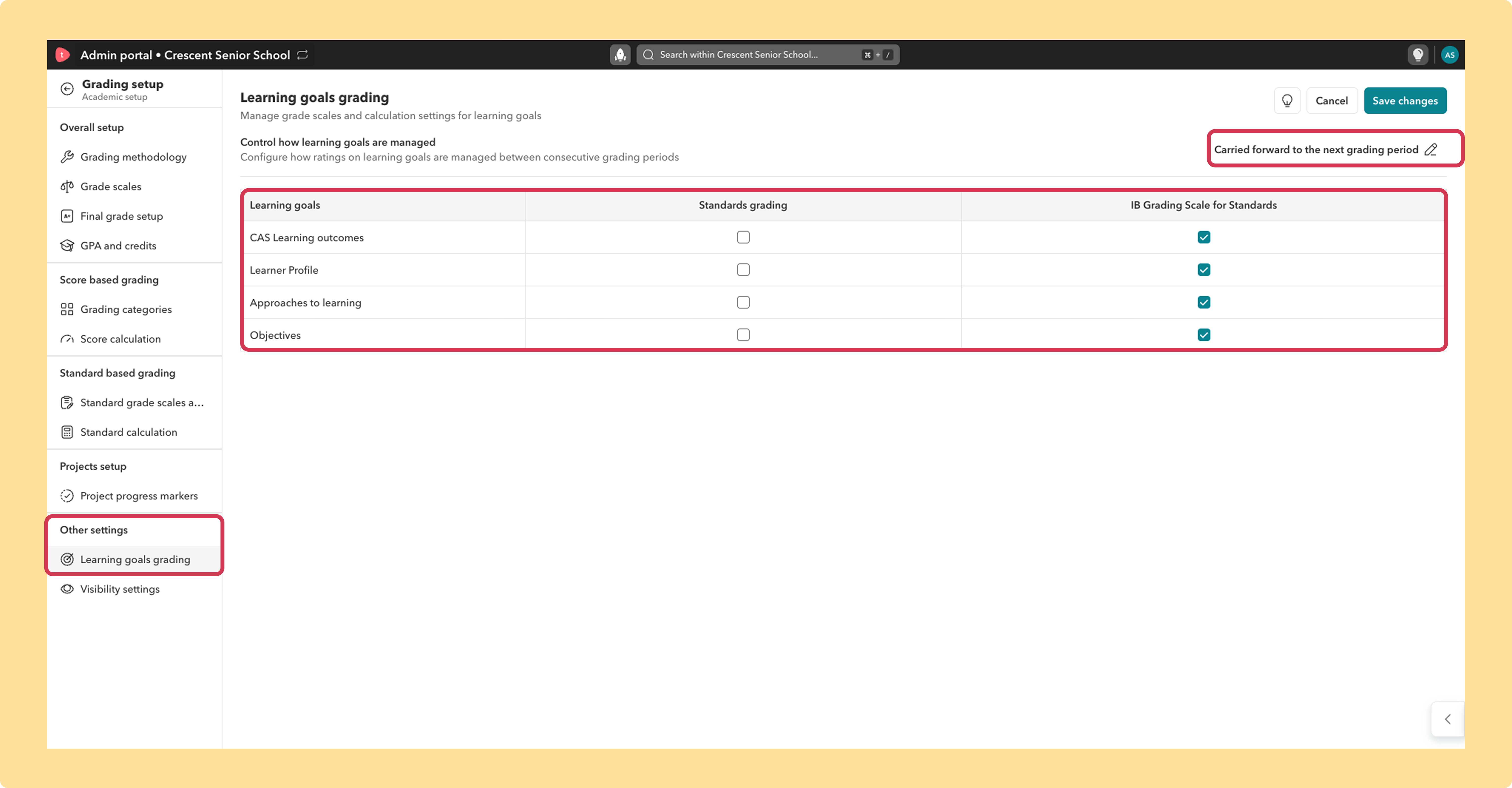1512x788 pixels.
Task: Open the rocket launcher icon
Action: click(620, 55)
